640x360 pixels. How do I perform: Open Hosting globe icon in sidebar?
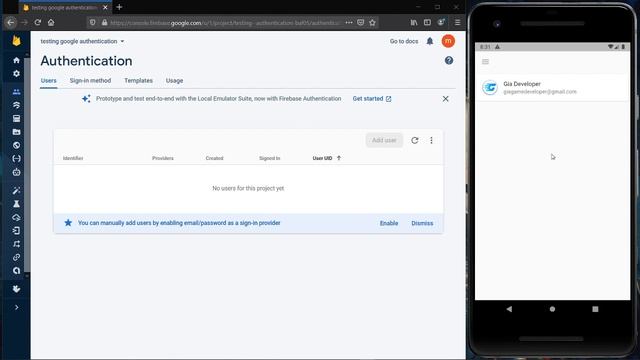point(16,145)
